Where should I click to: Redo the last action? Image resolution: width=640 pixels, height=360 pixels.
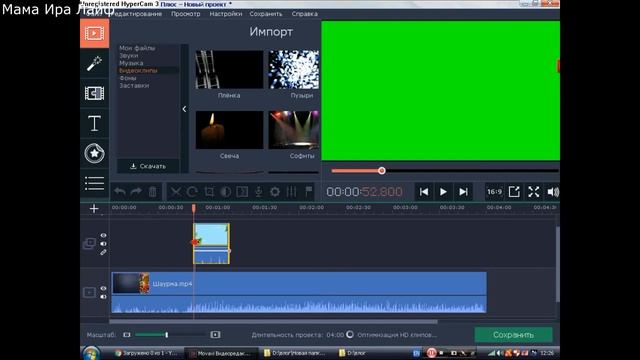coord(136,191)
